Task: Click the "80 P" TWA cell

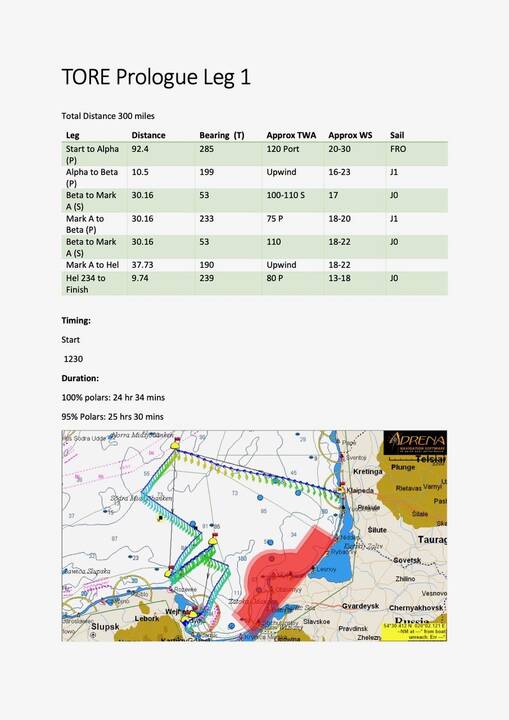Action: pos(275,278)
